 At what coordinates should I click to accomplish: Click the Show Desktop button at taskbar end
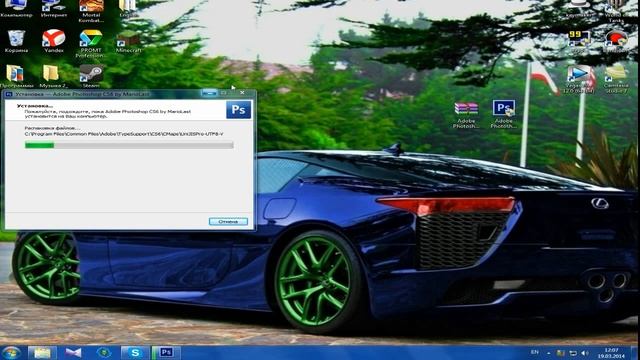[635, 353]
